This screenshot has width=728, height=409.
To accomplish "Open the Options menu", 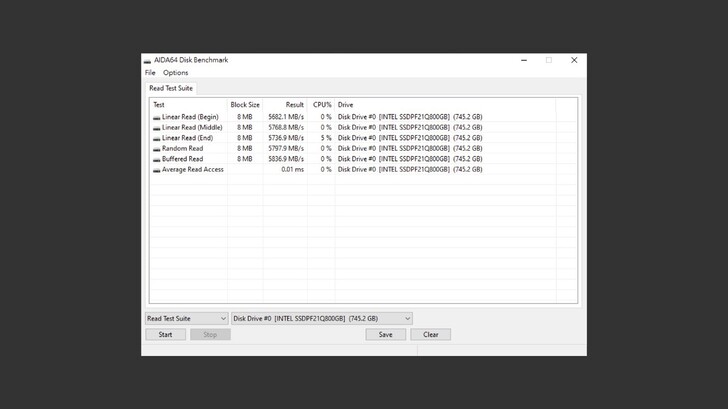I will pos(175,73).
